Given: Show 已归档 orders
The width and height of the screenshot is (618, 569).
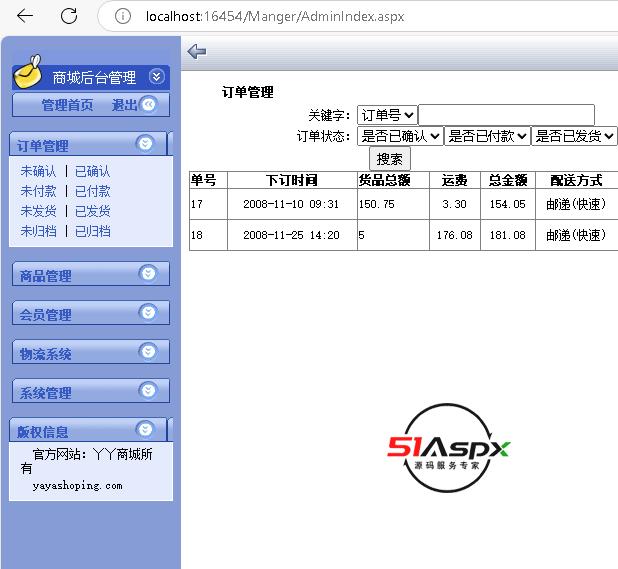Looking at the screenshot, I should 93,231.
